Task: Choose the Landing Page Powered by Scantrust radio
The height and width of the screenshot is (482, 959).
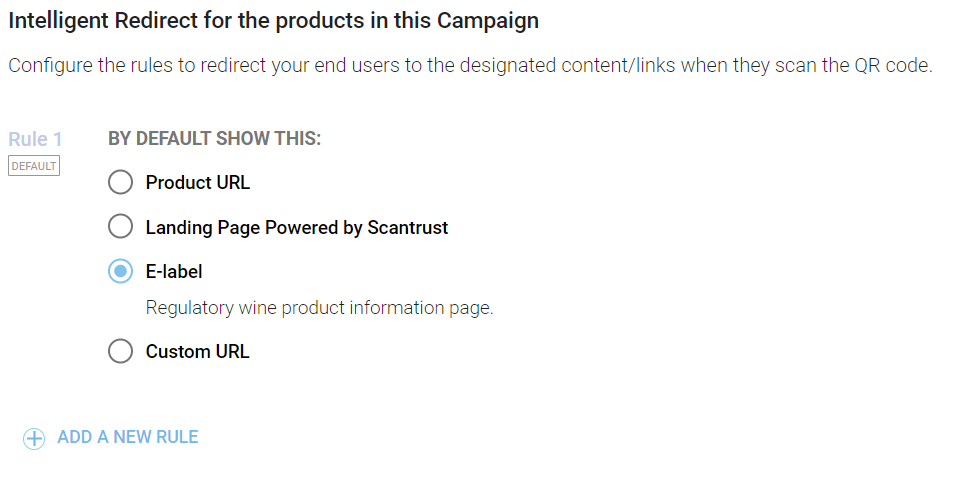Action: coord(120,227)
